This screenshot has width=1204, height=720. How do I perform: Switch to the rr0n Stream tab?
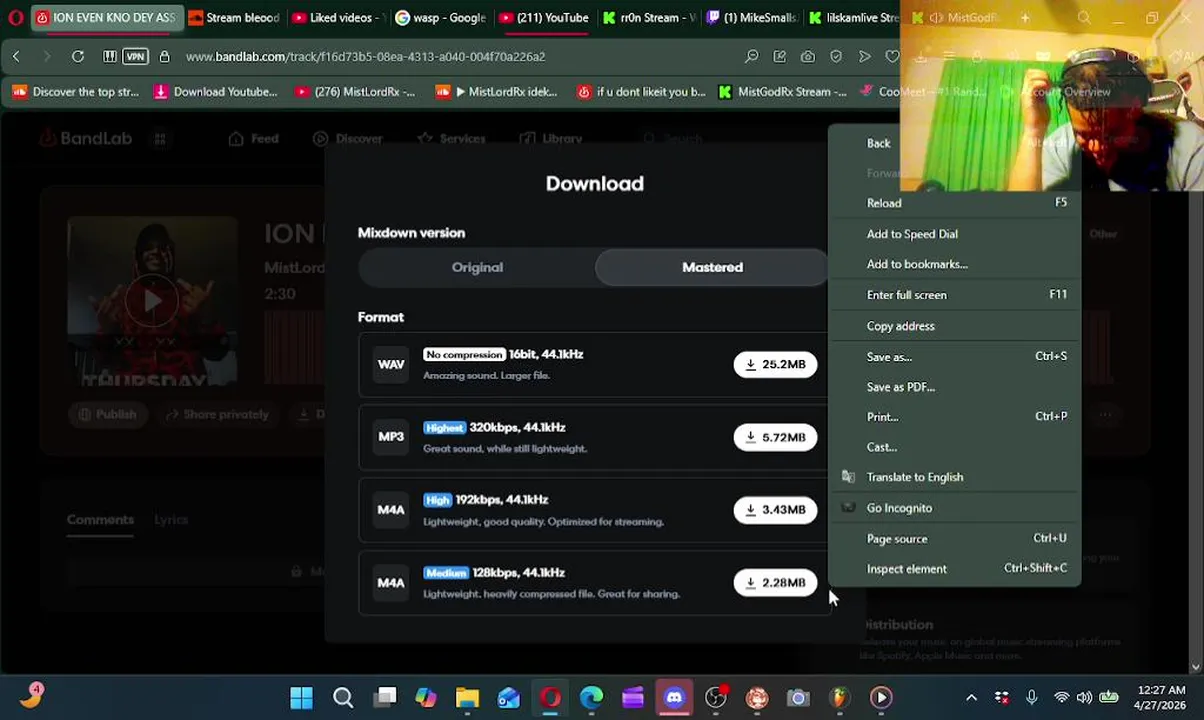(649, 18)
